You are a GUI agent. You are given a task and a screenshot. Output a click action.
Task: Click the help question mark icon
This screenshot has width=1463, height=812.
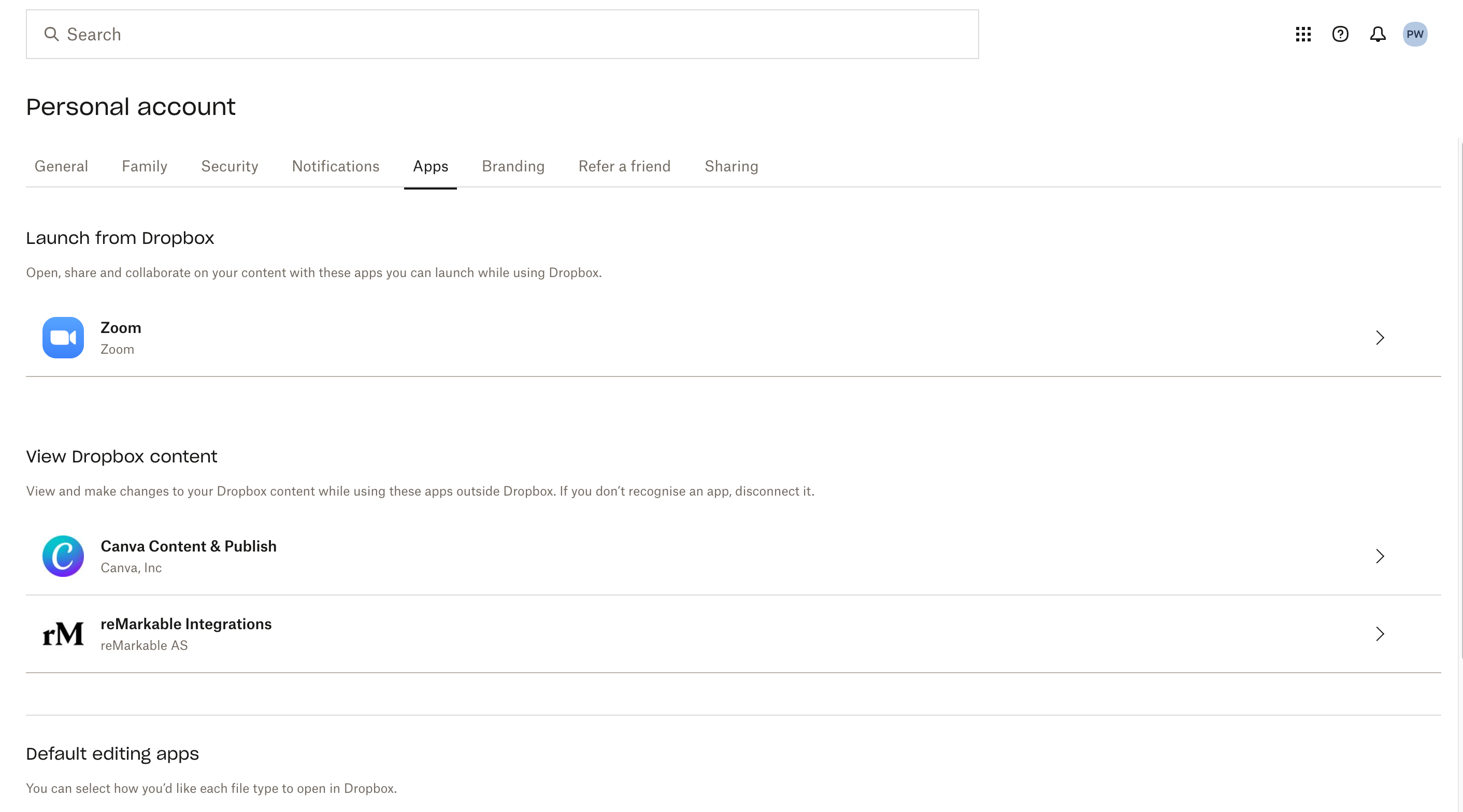1340,33
